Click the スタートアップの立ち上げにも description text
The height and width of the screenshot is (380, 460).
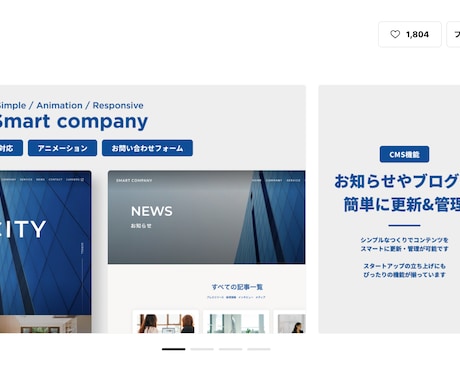pos(404,266)
